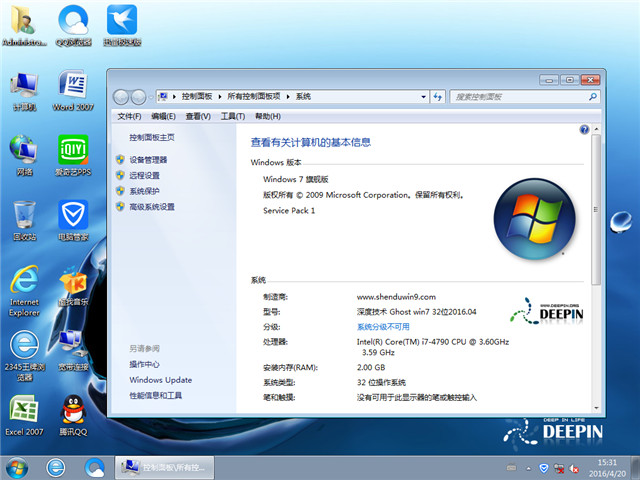Click the Forward navigation button
This screenshot has width=640, height=480.
pyautogui.click(x=138, y=97)
